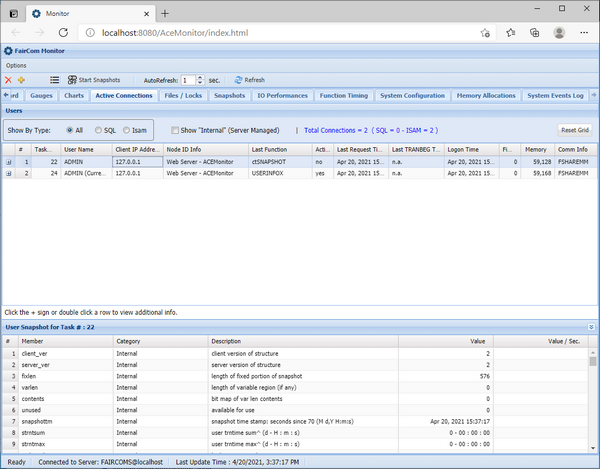The height and width of the screenshot is (469, 600).
Task: Click the Refresh toolbar icon
Action: pos(239,80)
